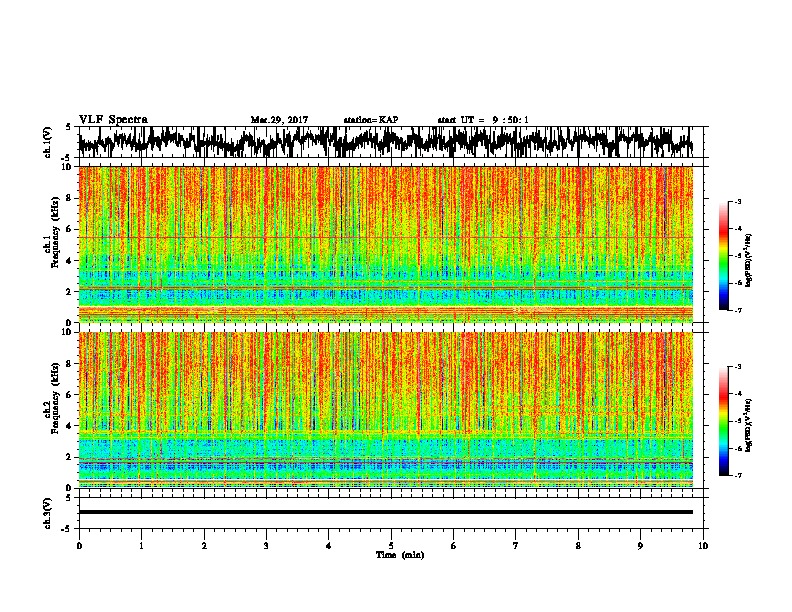Image resolution: width=792 pixels, height=612 pixels.
Task: Click the "-5" voltage tick of the ch.3(V) panel
Action: tap(67, 529)
